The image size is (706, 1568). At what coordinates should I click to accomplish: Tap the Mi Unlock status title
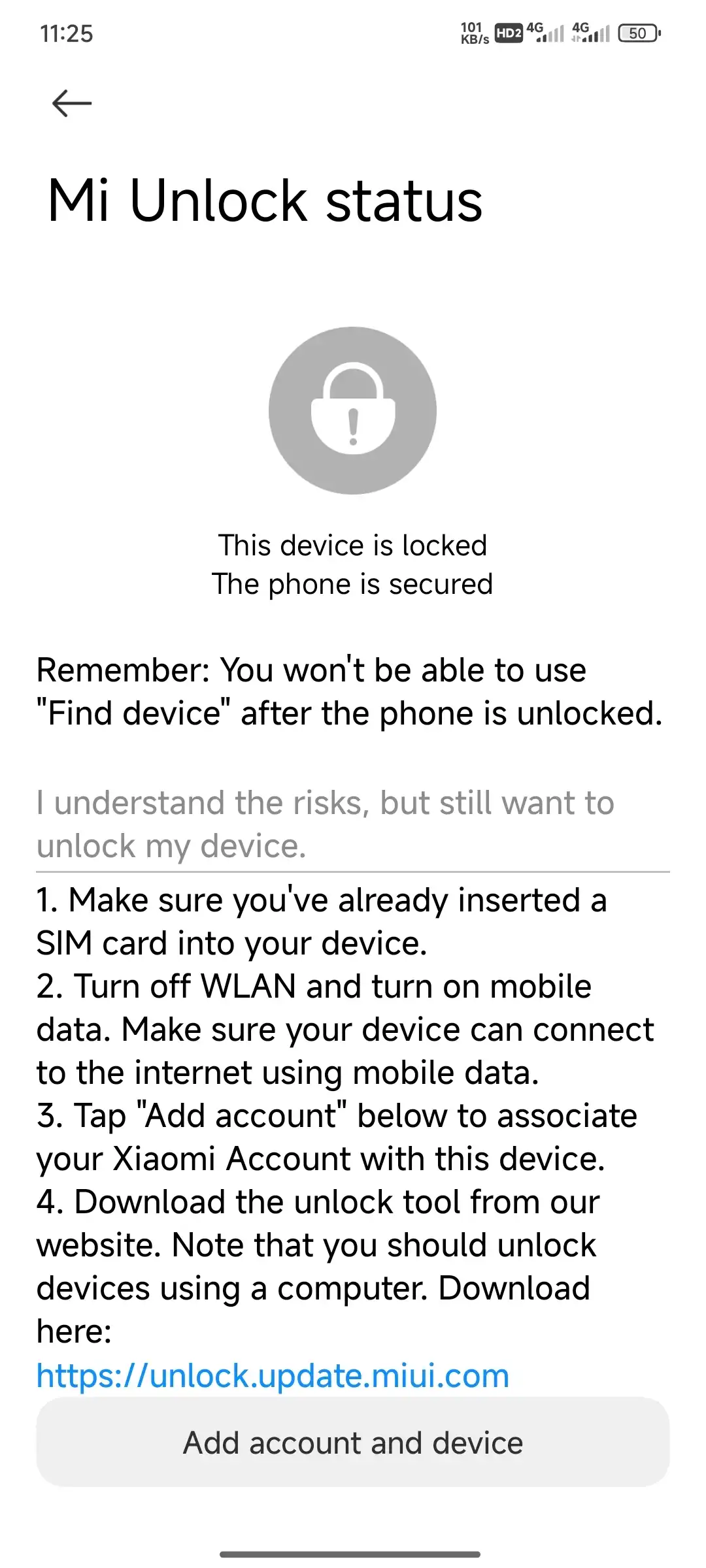[265, 201]
